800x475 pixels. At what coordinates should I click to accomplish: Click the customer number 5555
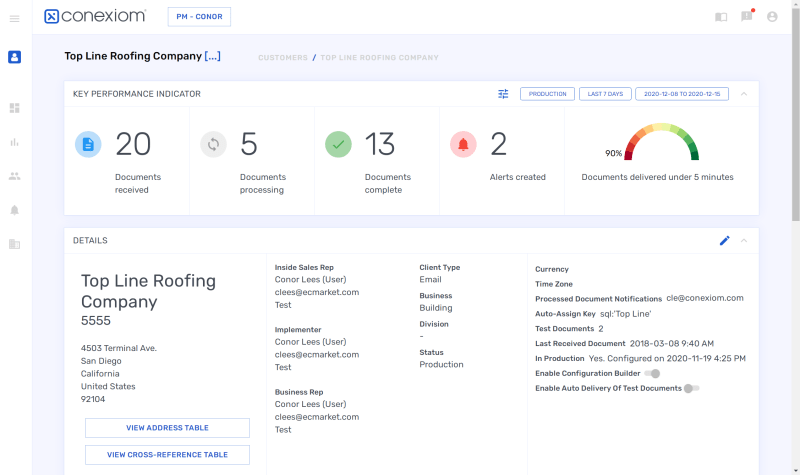pos(96,320)
